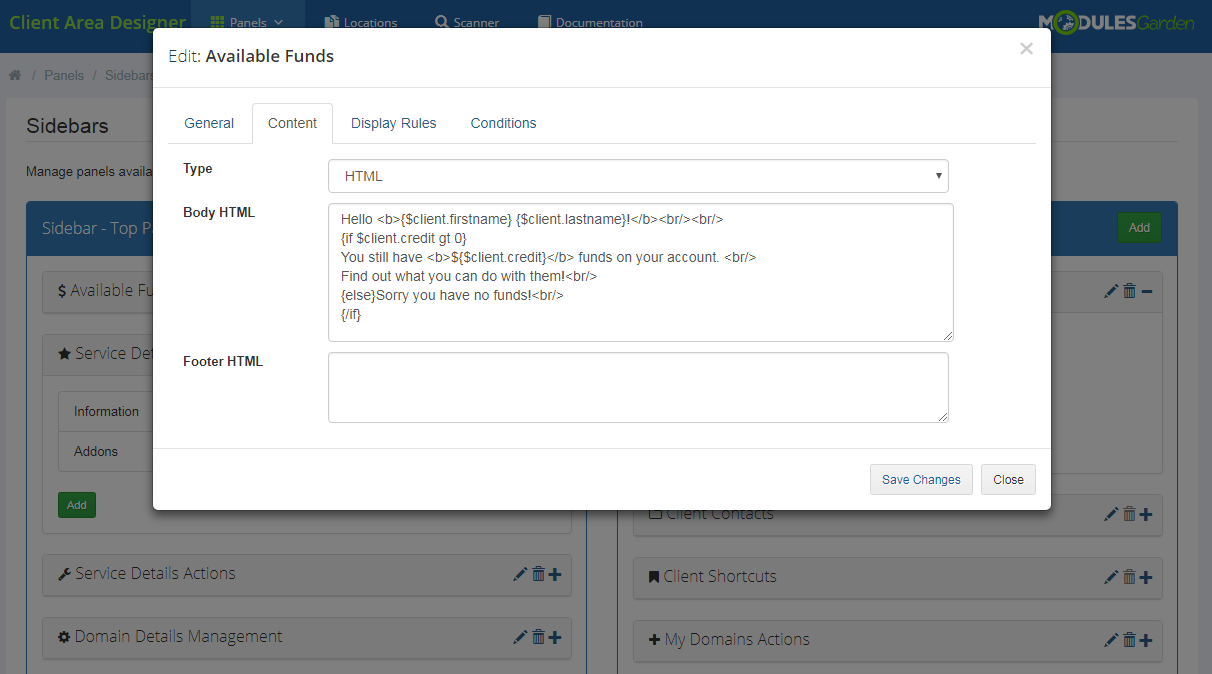This screenshot has height=674, width=1212.
Task: Open the Type dropdown set to HTML
Action: point(638,176)
